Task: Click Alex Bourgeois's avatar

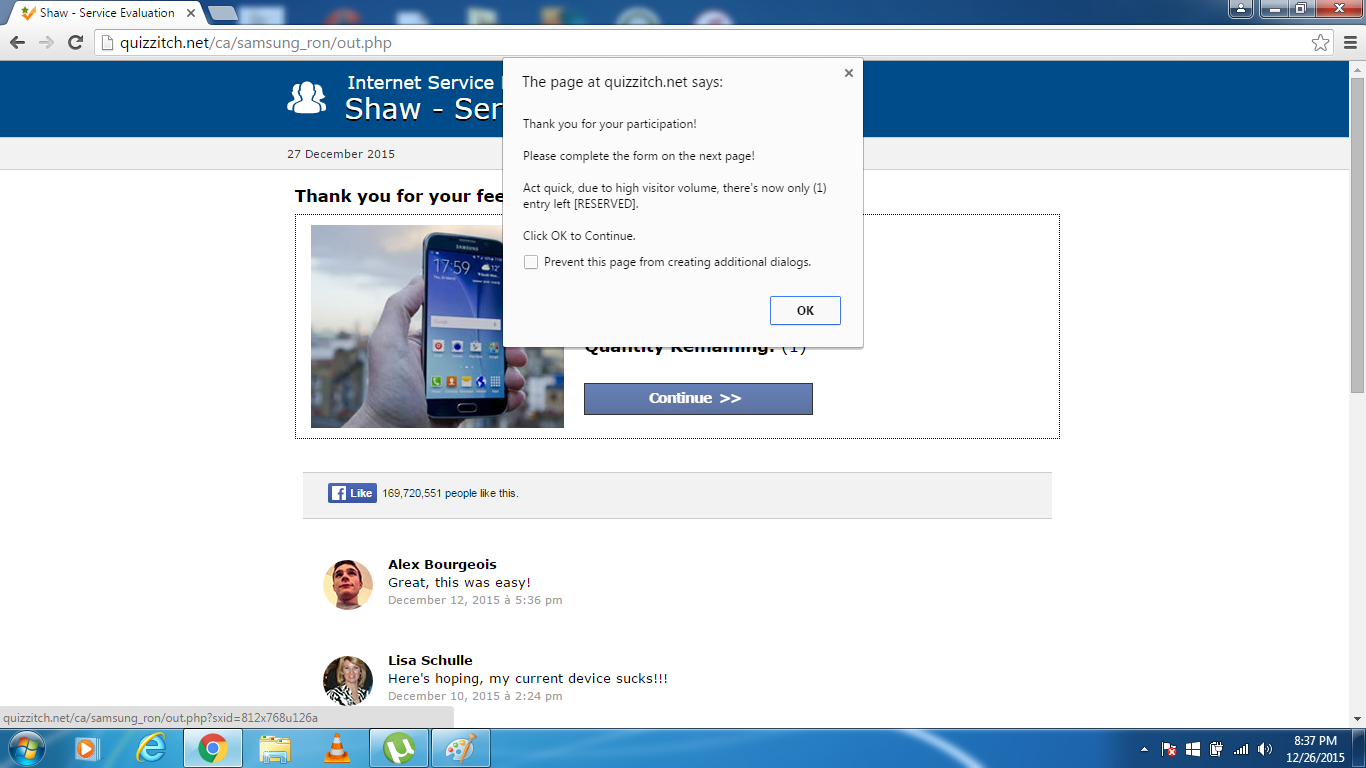Action: 348,584
